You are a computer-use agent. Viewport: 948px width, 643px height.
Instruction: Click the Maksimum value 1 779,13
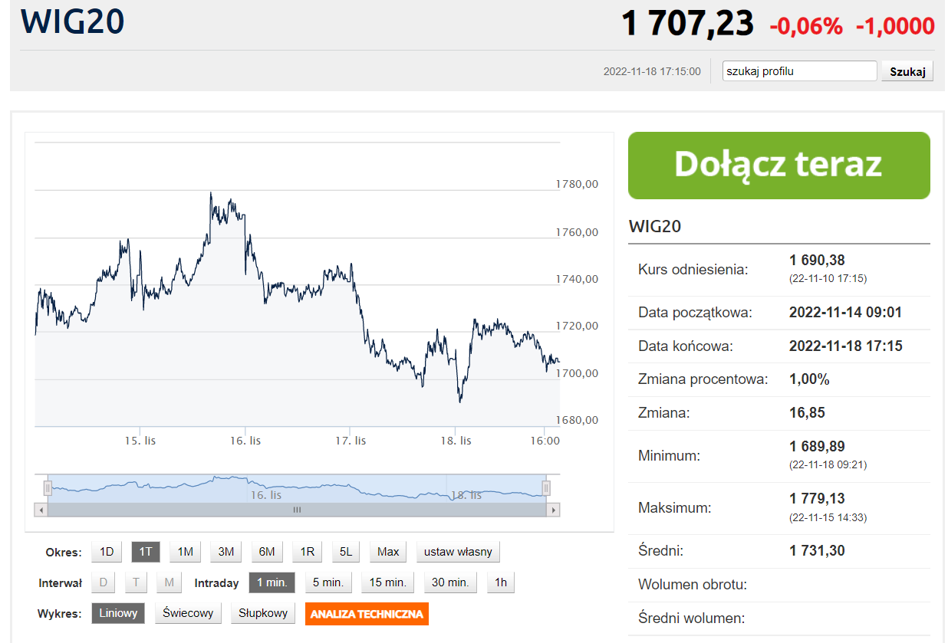817,499
